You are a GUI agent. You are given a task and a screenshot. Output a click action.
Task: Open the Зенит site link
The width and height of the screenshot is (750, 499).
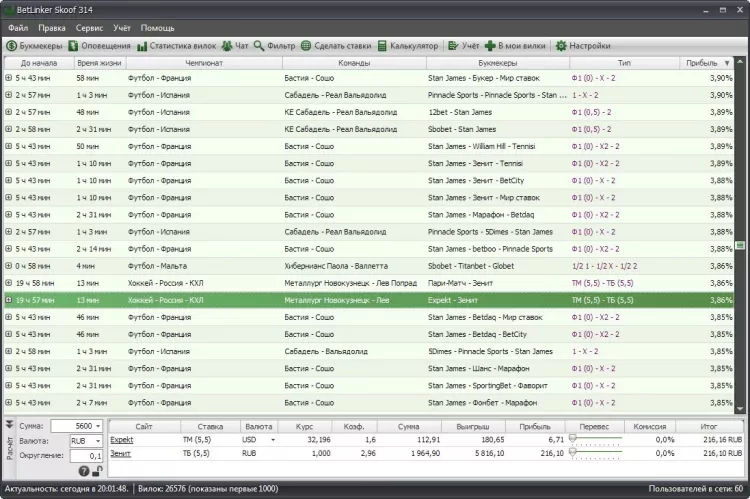click(x=120, y=453)
